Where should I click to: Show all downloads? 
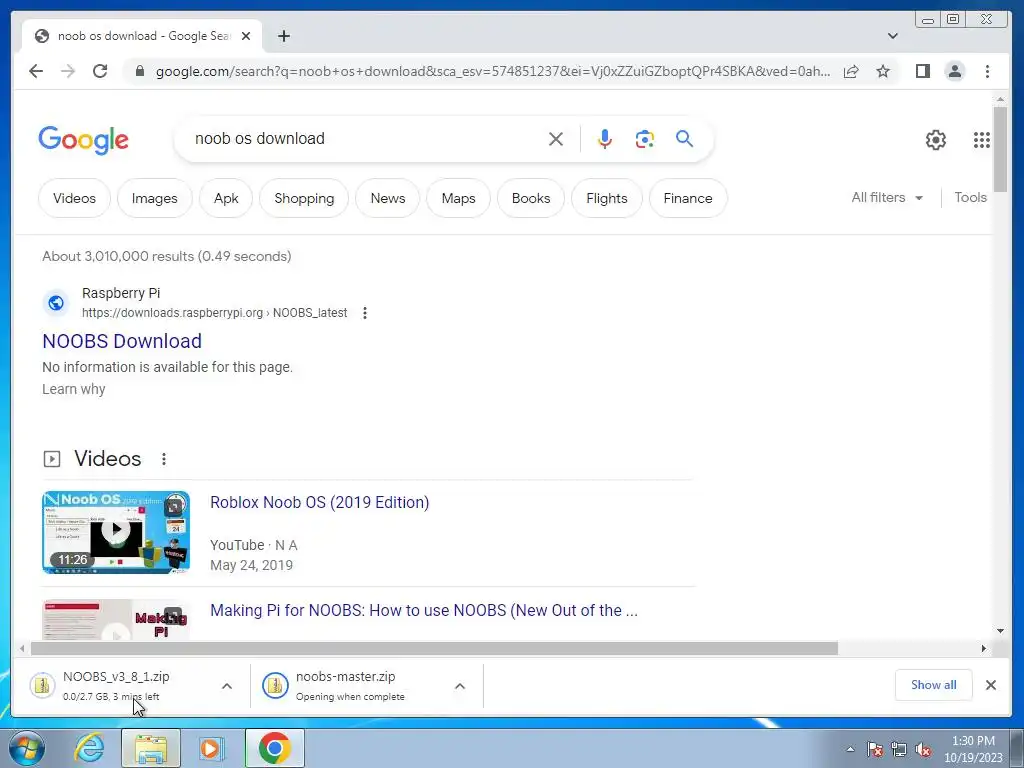click(933, 685)
